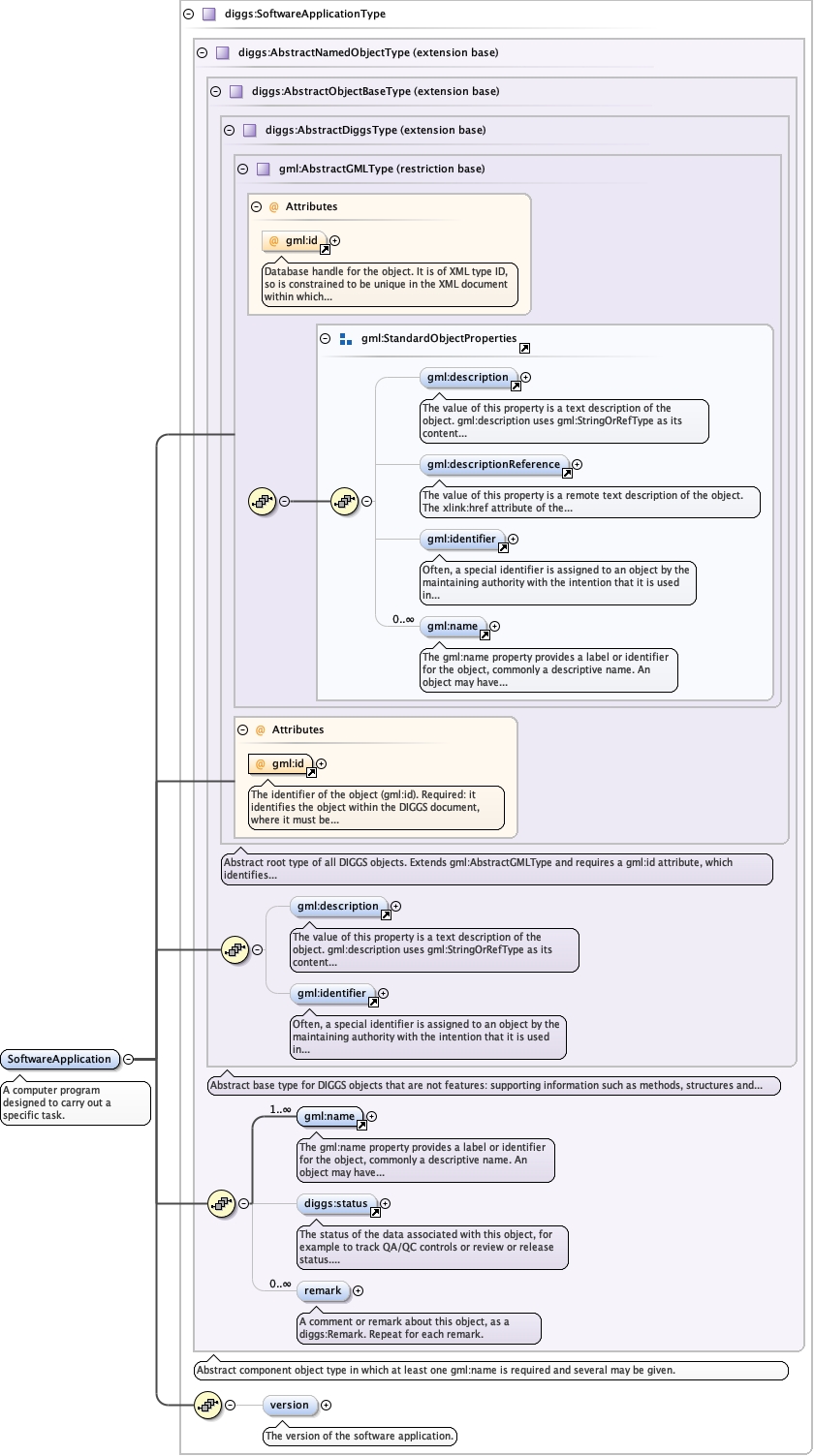The height and width of the screenshot is (1456, 814).
Task: Collapse diggs:AbstractDiggsType extension base
Action: point(229,130)
